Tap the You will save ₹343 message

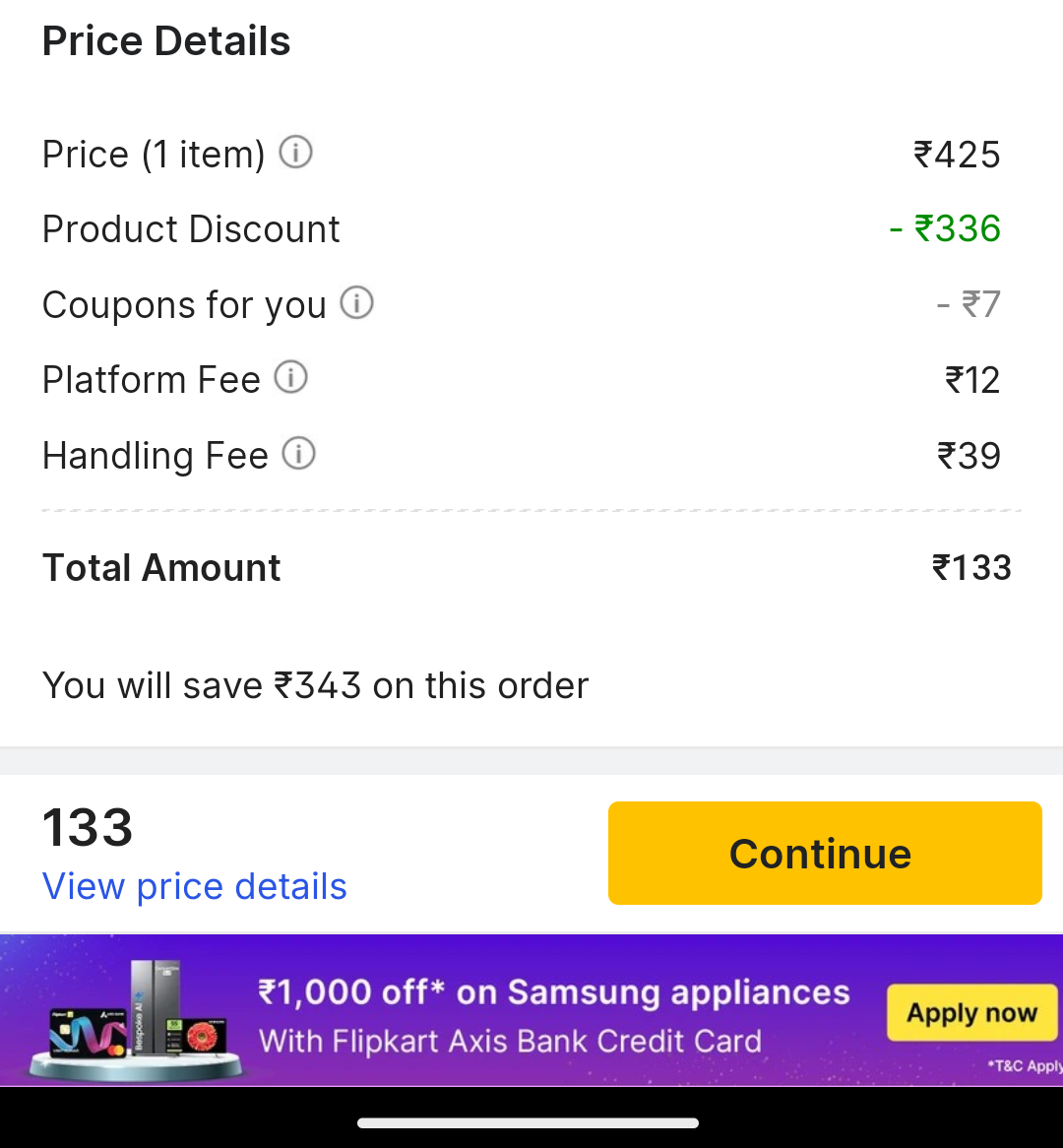tap(315, 685)
